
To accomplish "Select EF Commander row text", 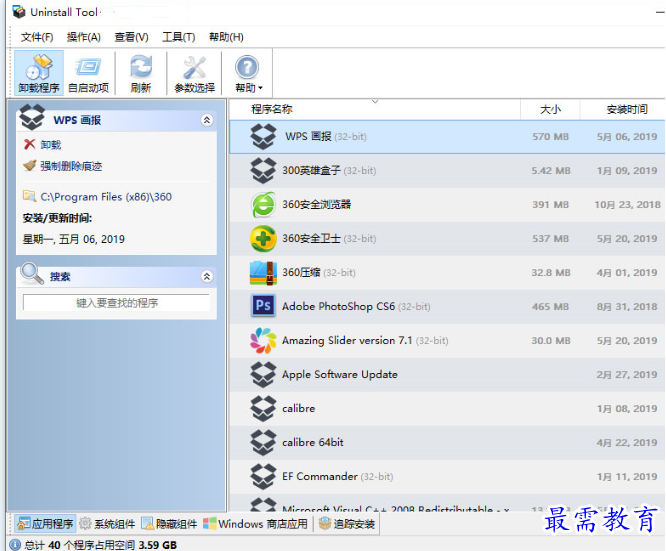I will [319, 476].
